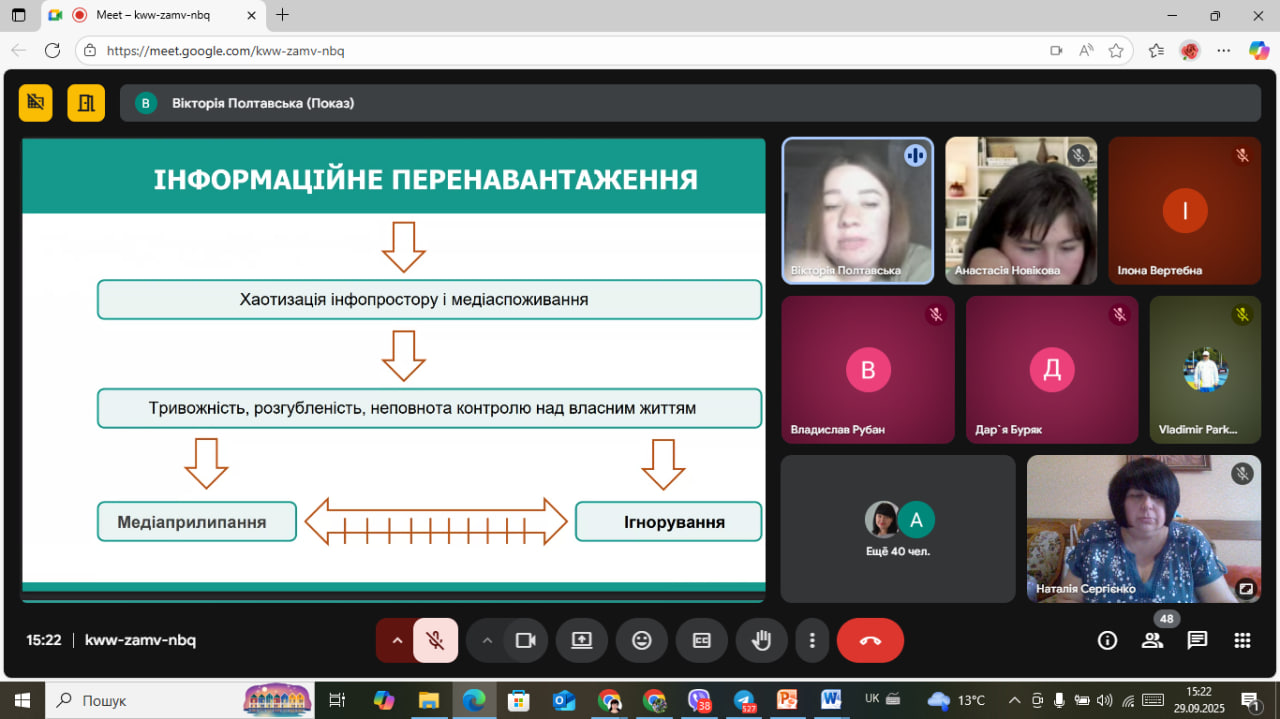The image size is (1280, 719).
Task: Click the Telegram icon in the taskbar
Action: (743, 700)
